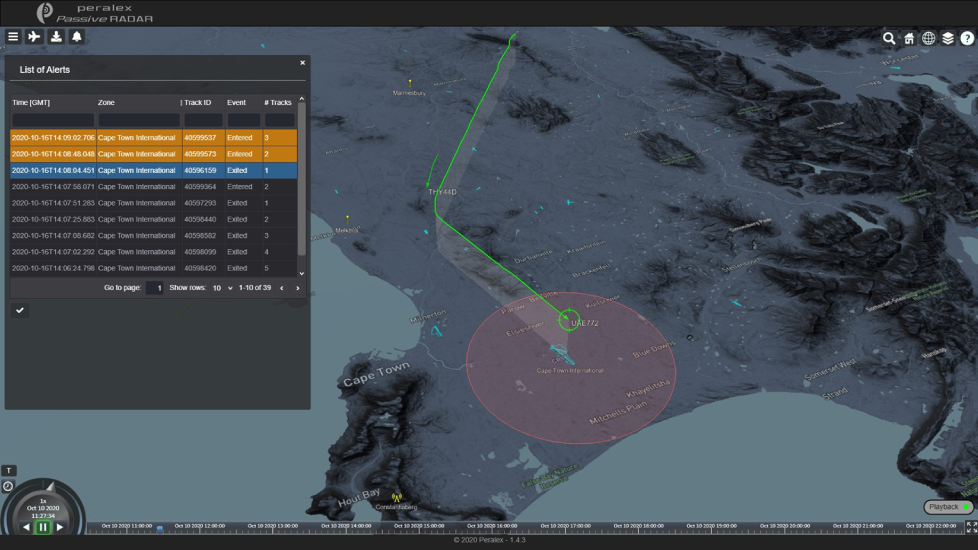Click the Zone column filter field
Image resolution: width=978 pixels, height=550 pixels.
coord(138,120)
